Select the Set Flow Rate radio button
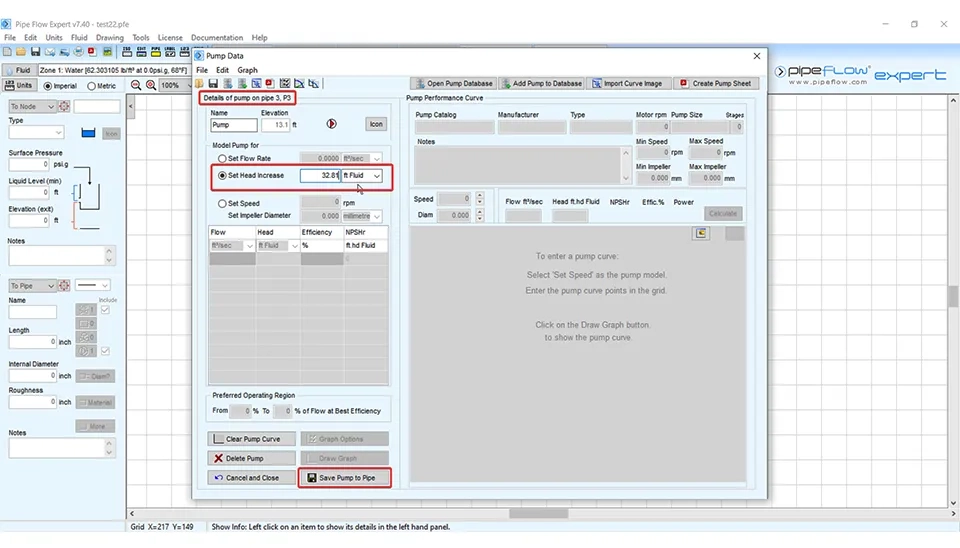The width and height of the screenshot is (960, 548). coord(222,158)
